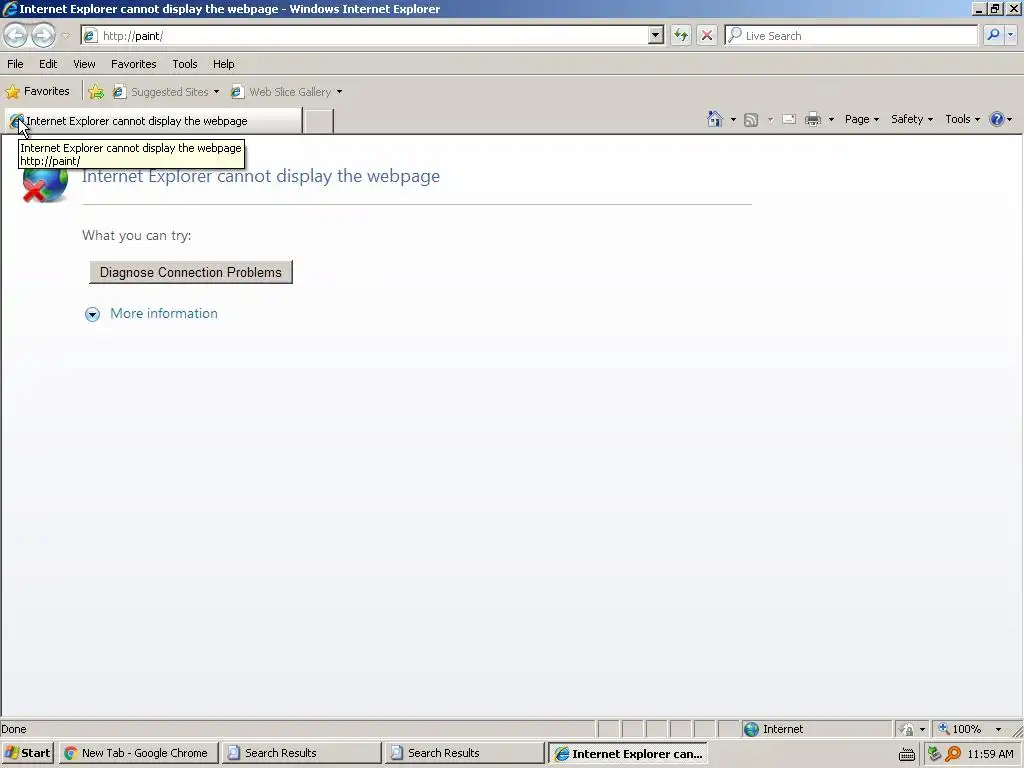Click the Web Slice Gallery page icon
The width and height of the screenshot is (1024, 768).
pyautogui.click(x=236, y=92)
